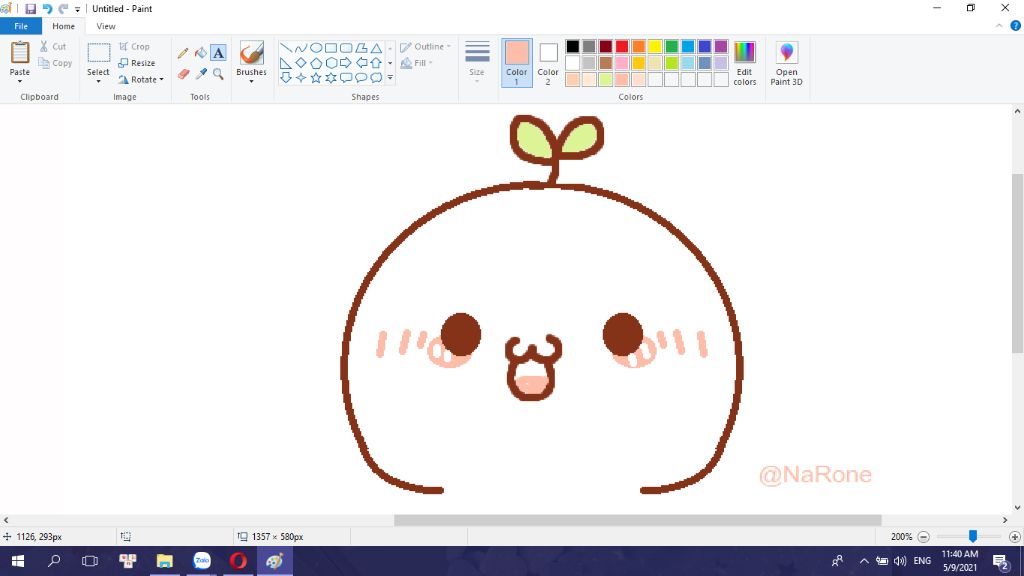Viewport: 1024px width, 576px height.
Task: Open File Explorer from taskbar
Action: point(165,561)
